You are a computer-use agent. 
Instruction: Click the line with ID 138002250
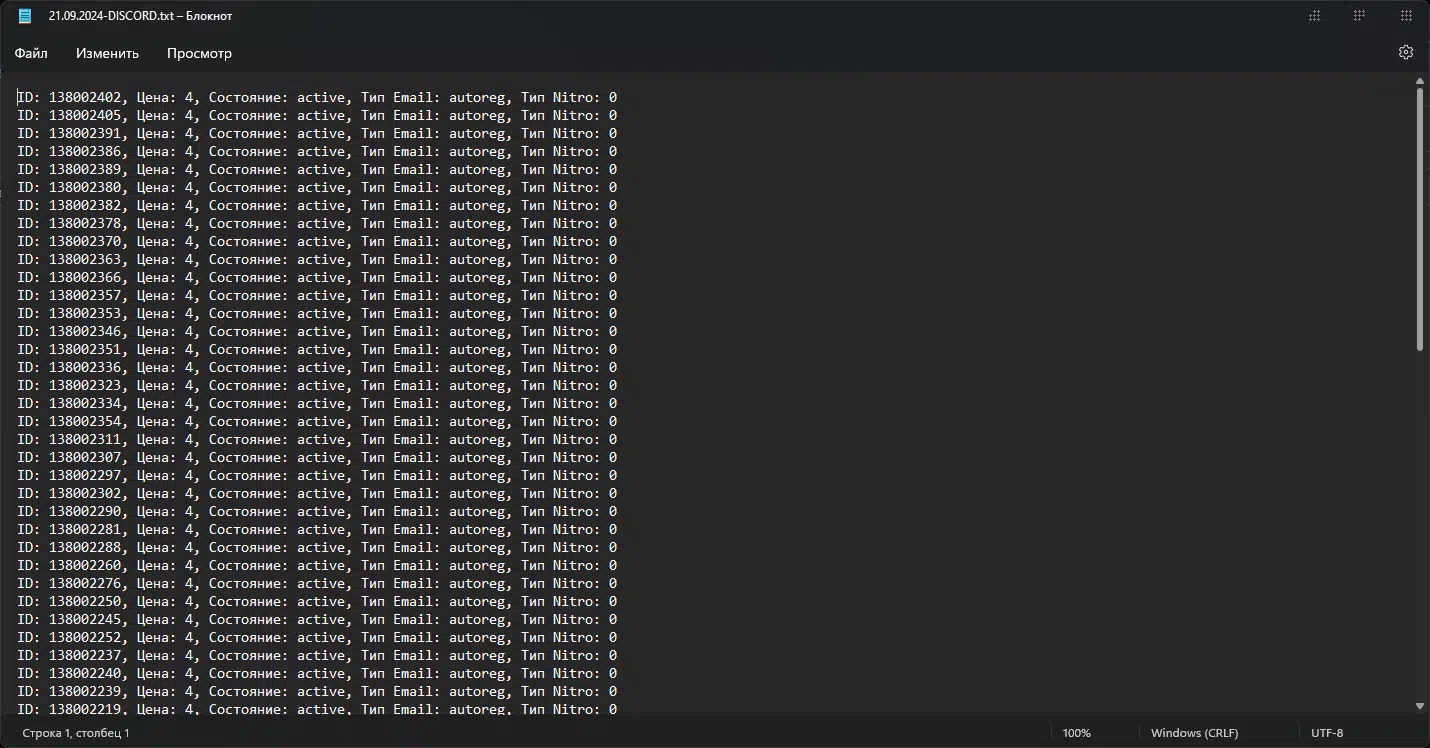click(x=317, y=601)
